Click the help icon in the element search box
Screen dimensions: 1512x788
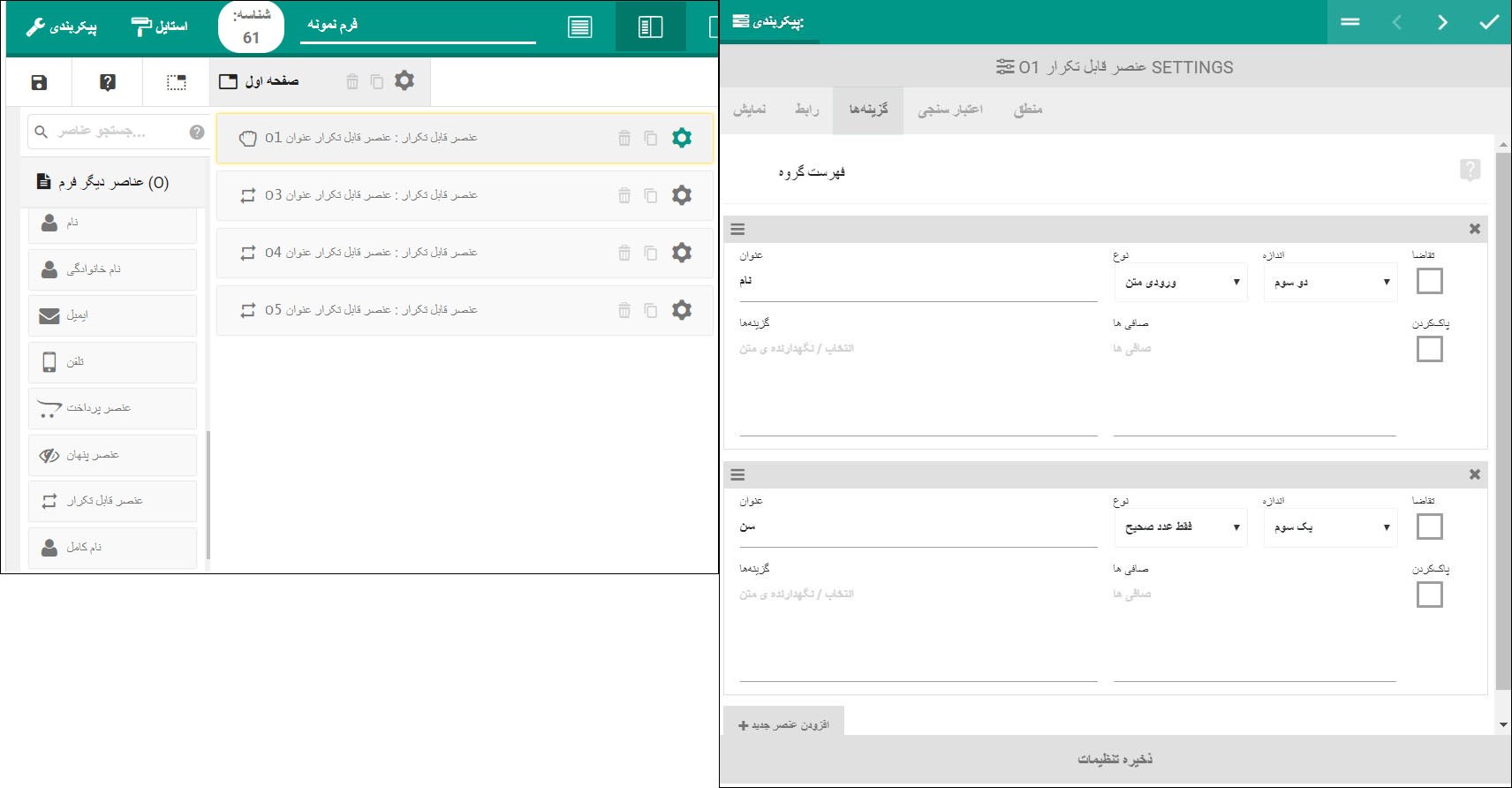coord(197,132)
